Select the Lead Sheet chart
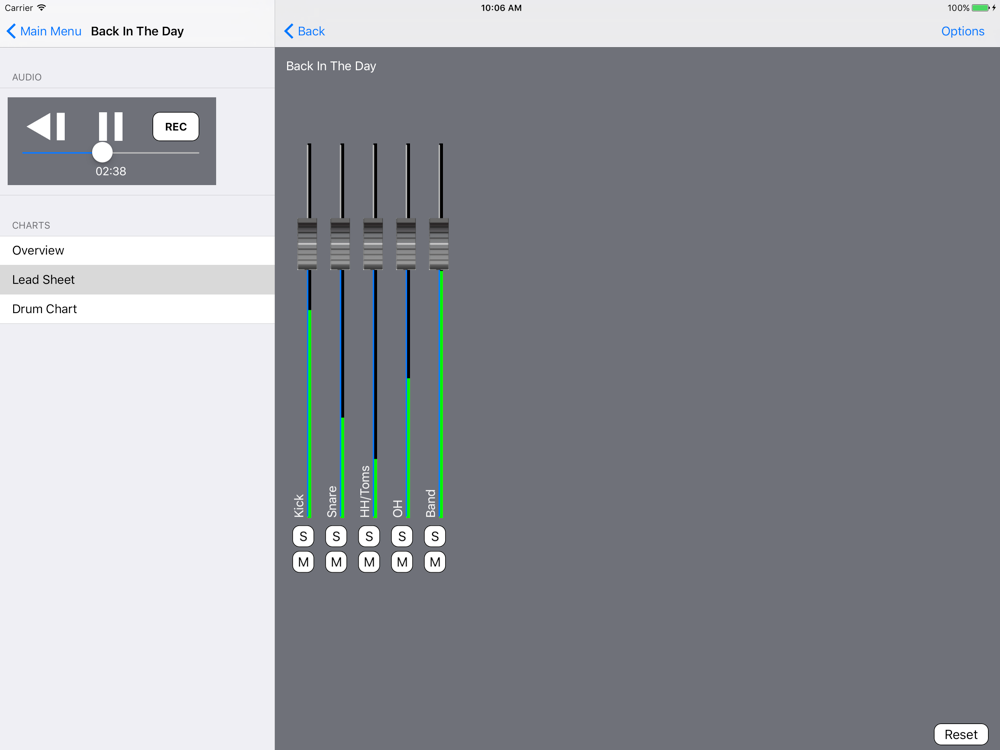1000x750 pixels. (137, 280)
